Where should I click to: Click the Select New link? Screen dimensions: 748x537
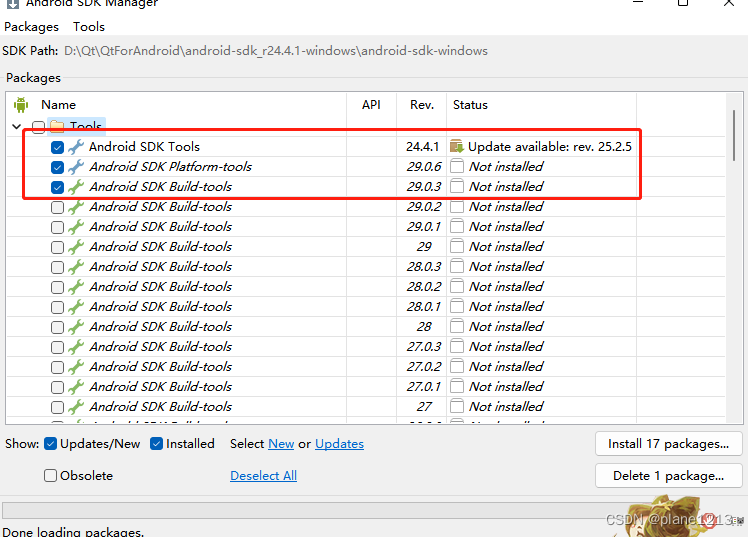point(281,444)
